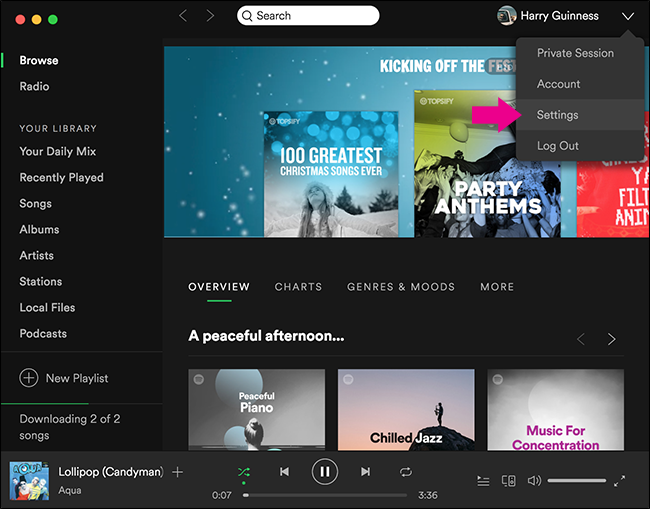Open 100 Greatest Christmas Songs Ever playlist
This screenshot has height=509, width=650.
coord(331,174)
